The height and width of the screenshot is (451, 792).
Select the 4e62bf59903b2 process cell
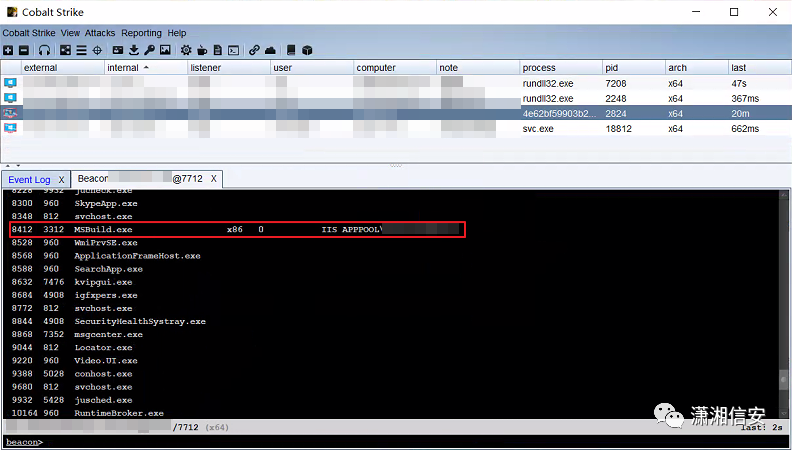click(561, 114)
